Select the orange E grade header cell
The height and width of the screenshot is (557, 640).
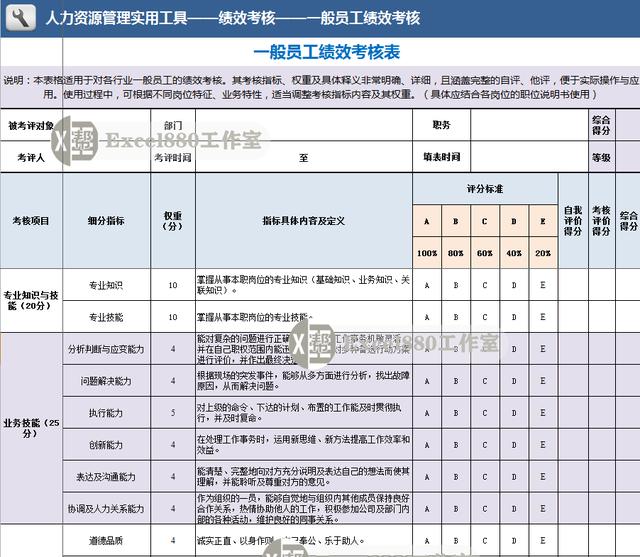pos(543,221)
